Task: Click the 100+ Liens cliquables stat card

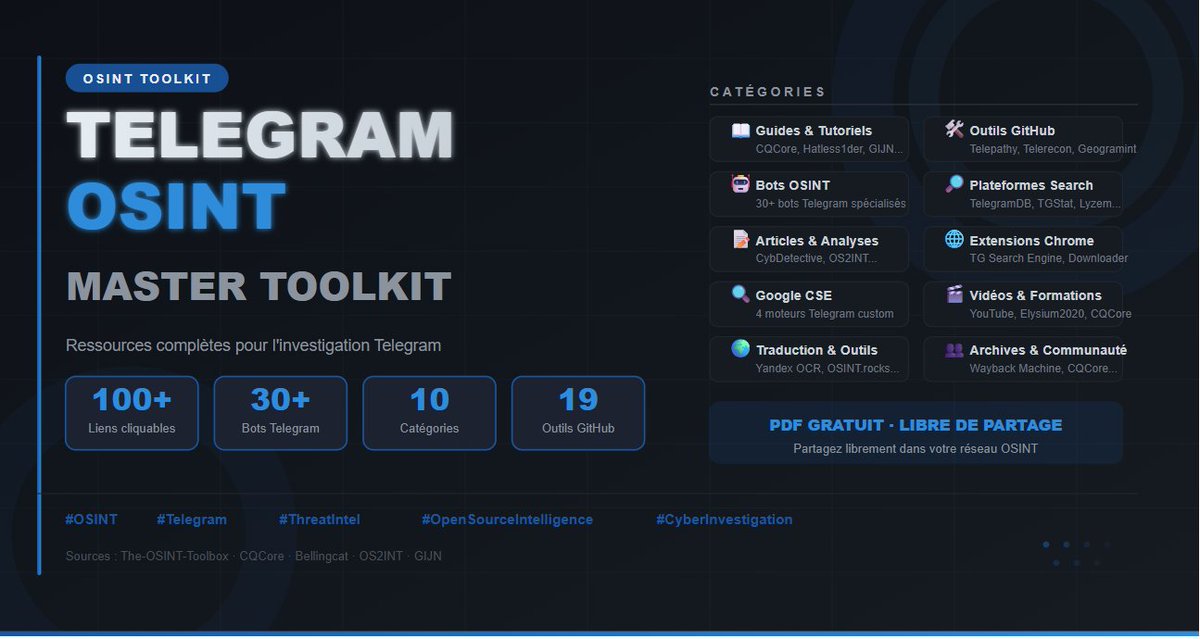Action: (x=131, y=412)
